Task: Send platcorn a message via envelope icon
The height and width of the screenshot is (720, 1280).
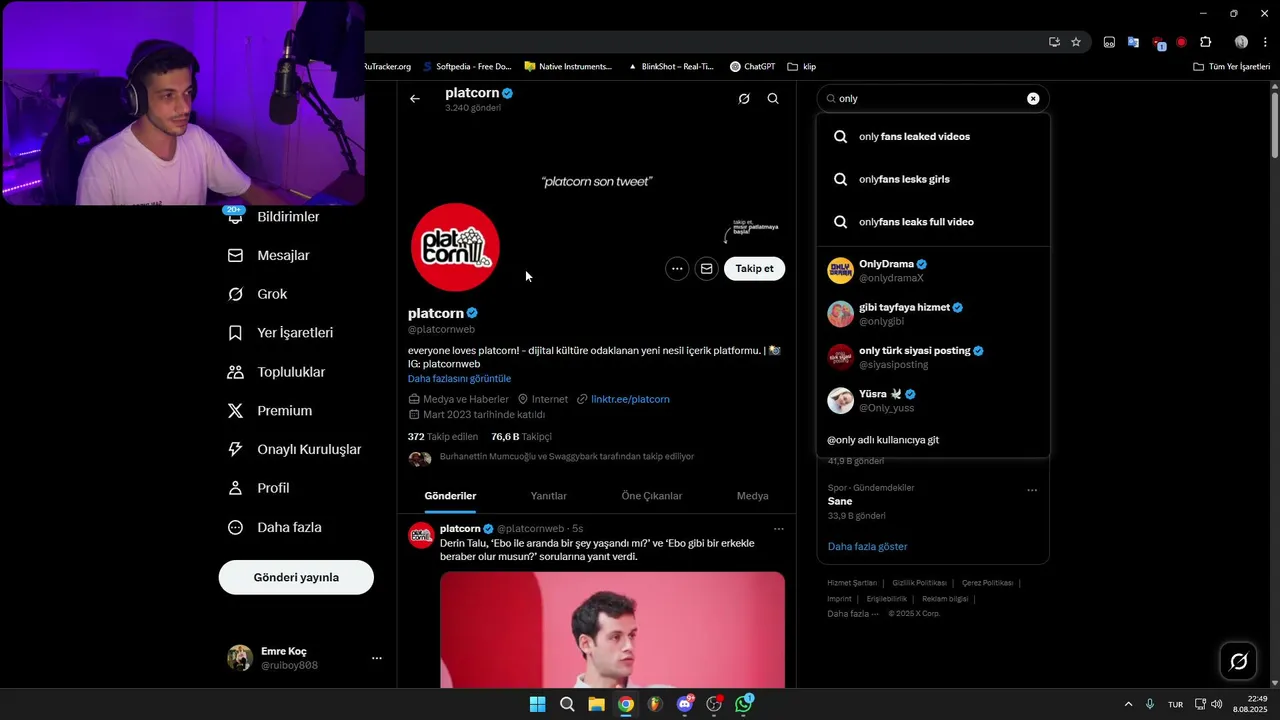Action: pos(707,268)
